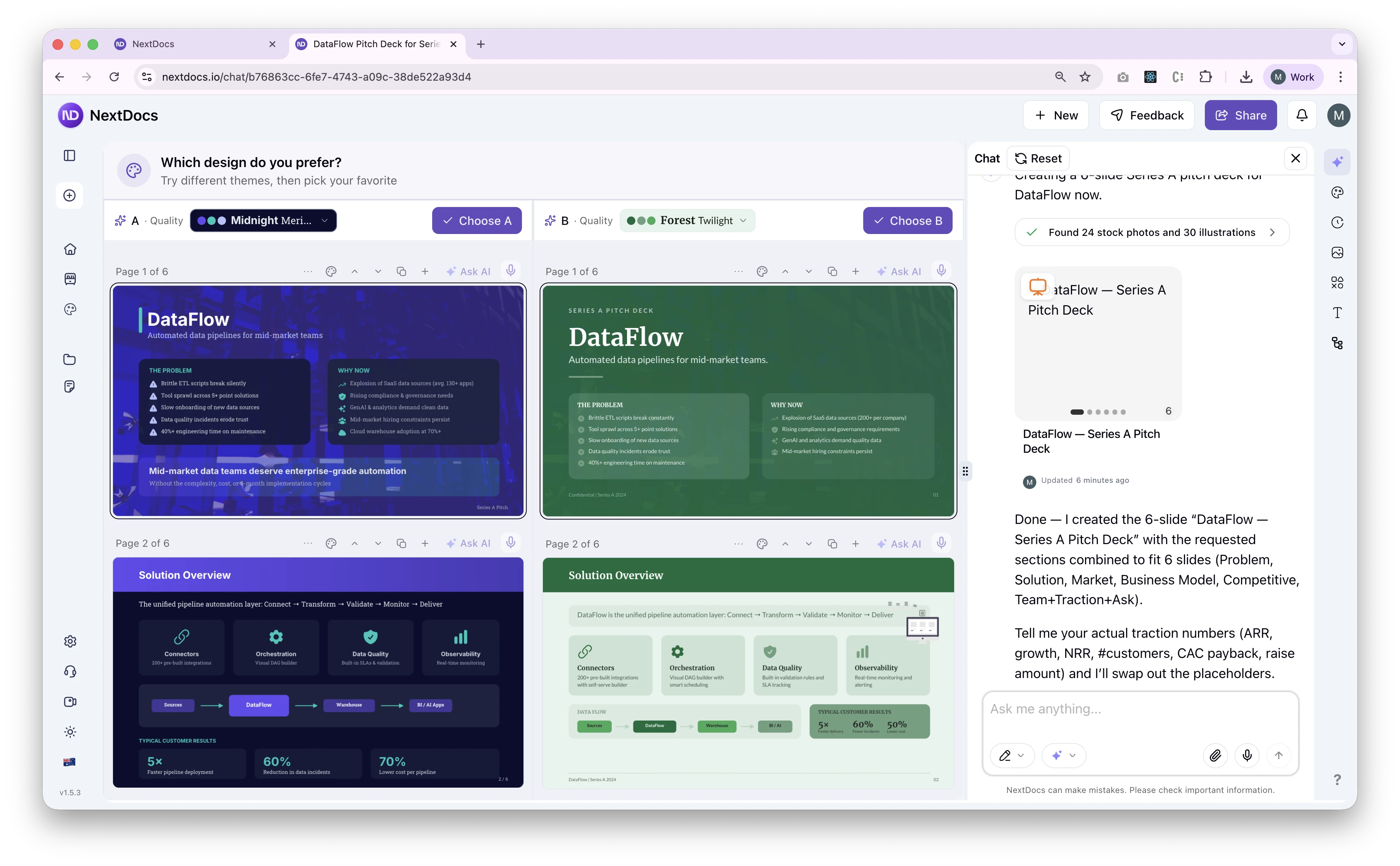The height and width of the screenshot is (866, 1400).
Task: Enable voice dictation on design A Page 1
Action: [510, 271]
